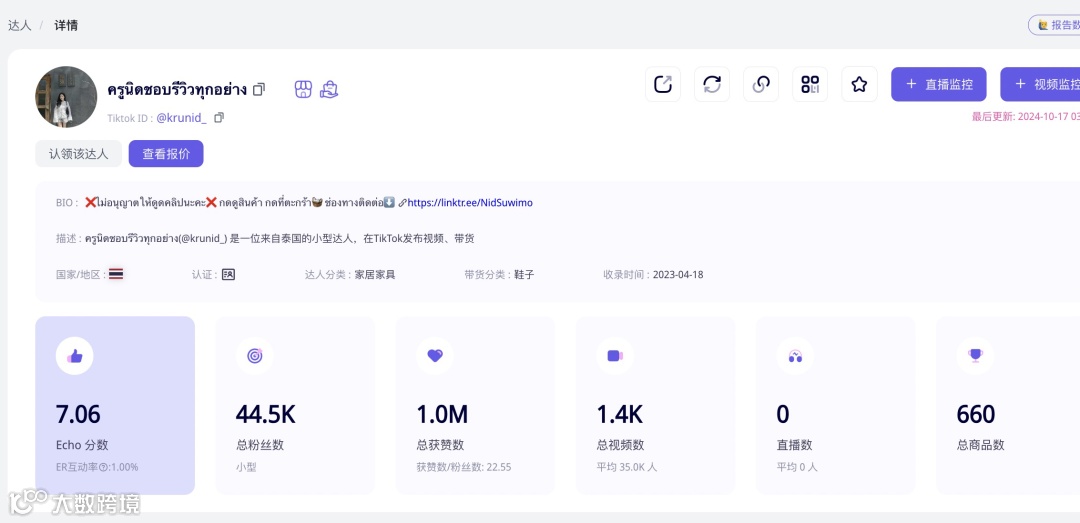Click the 视频监控 button
This screenshot has width=1080, height=523.
(x=1040, y=84)
